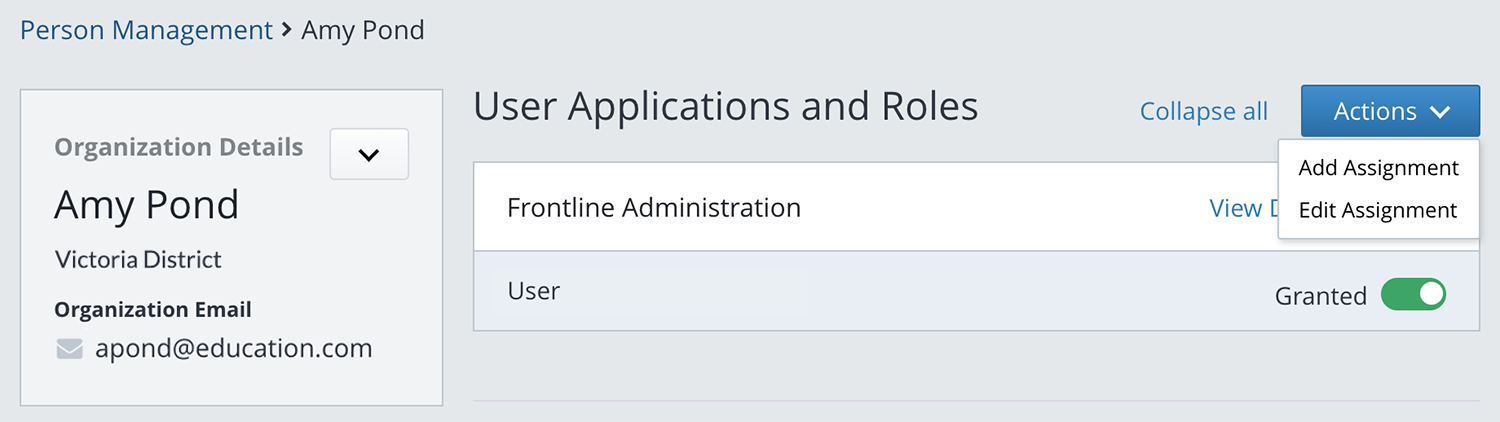This screenshot has height=422, width=1500.
Task: Choose Edit Assignment from Actions menu
Action: 1377,210
